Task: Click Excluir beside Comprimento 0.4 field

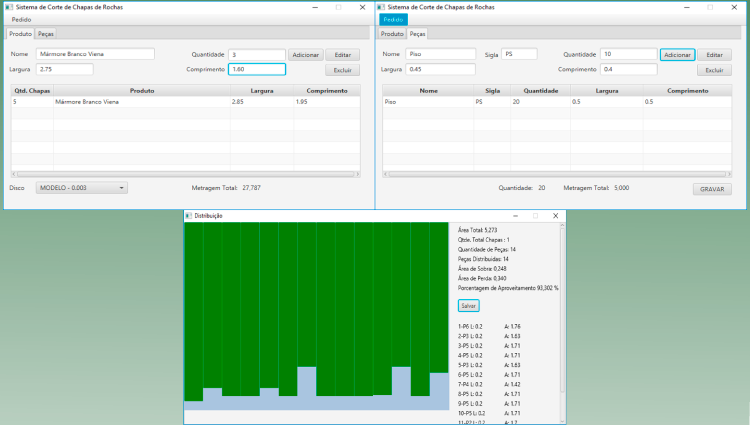Action: point(714,70)
